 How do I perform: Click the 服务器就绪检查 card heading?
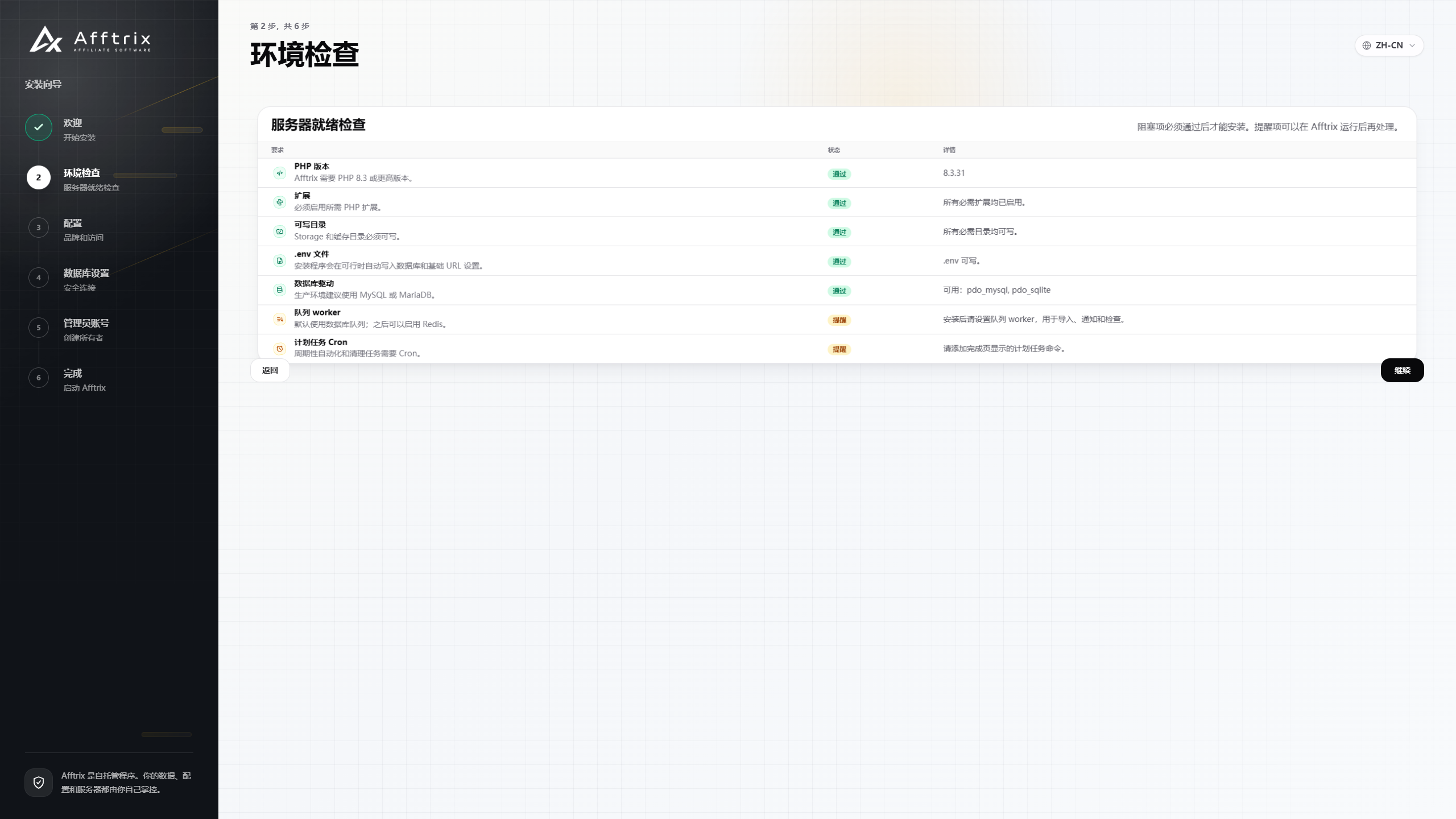tap(318, 125)
